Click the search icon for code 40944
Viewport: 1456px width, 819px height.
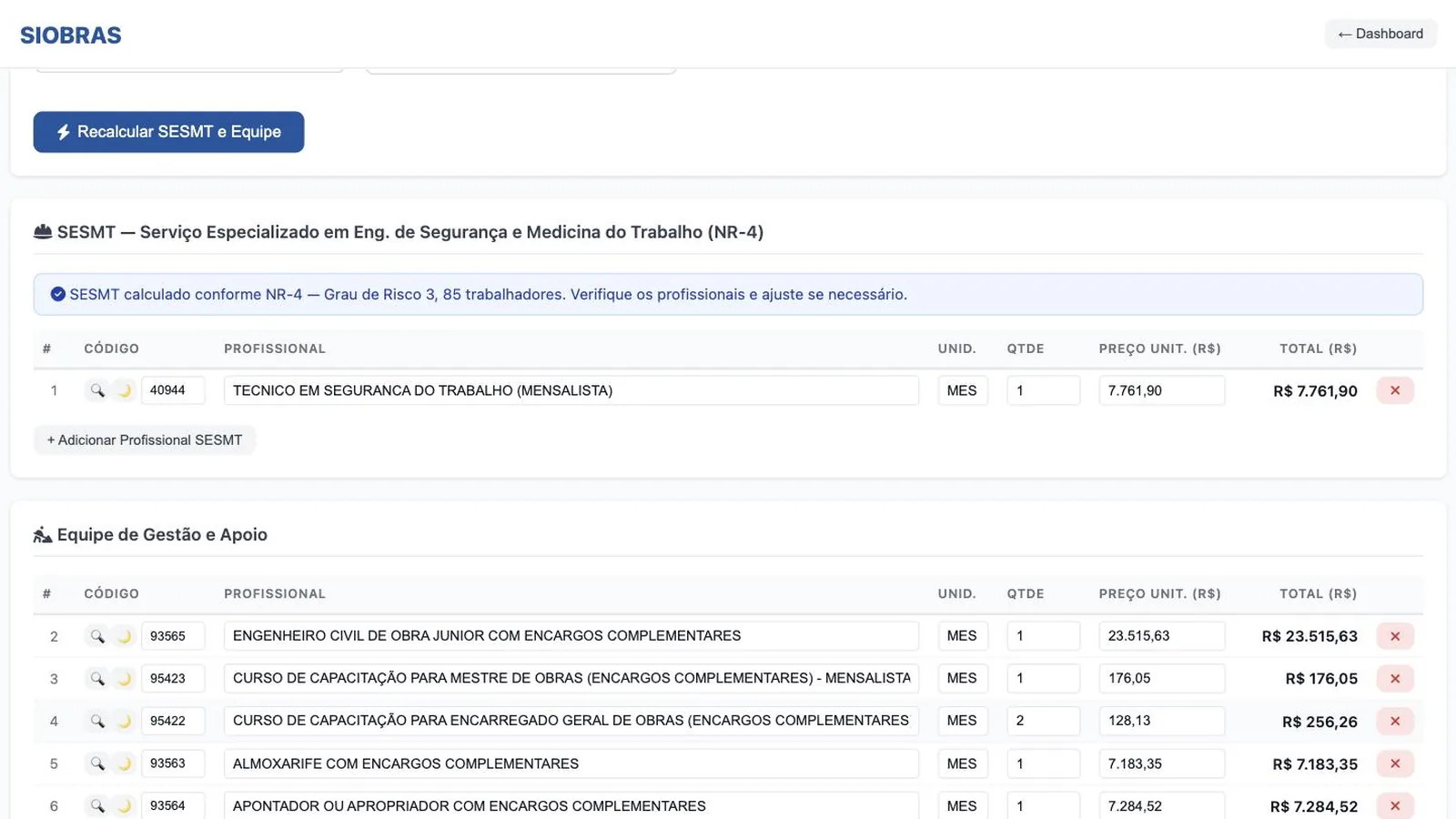point(96,390)
